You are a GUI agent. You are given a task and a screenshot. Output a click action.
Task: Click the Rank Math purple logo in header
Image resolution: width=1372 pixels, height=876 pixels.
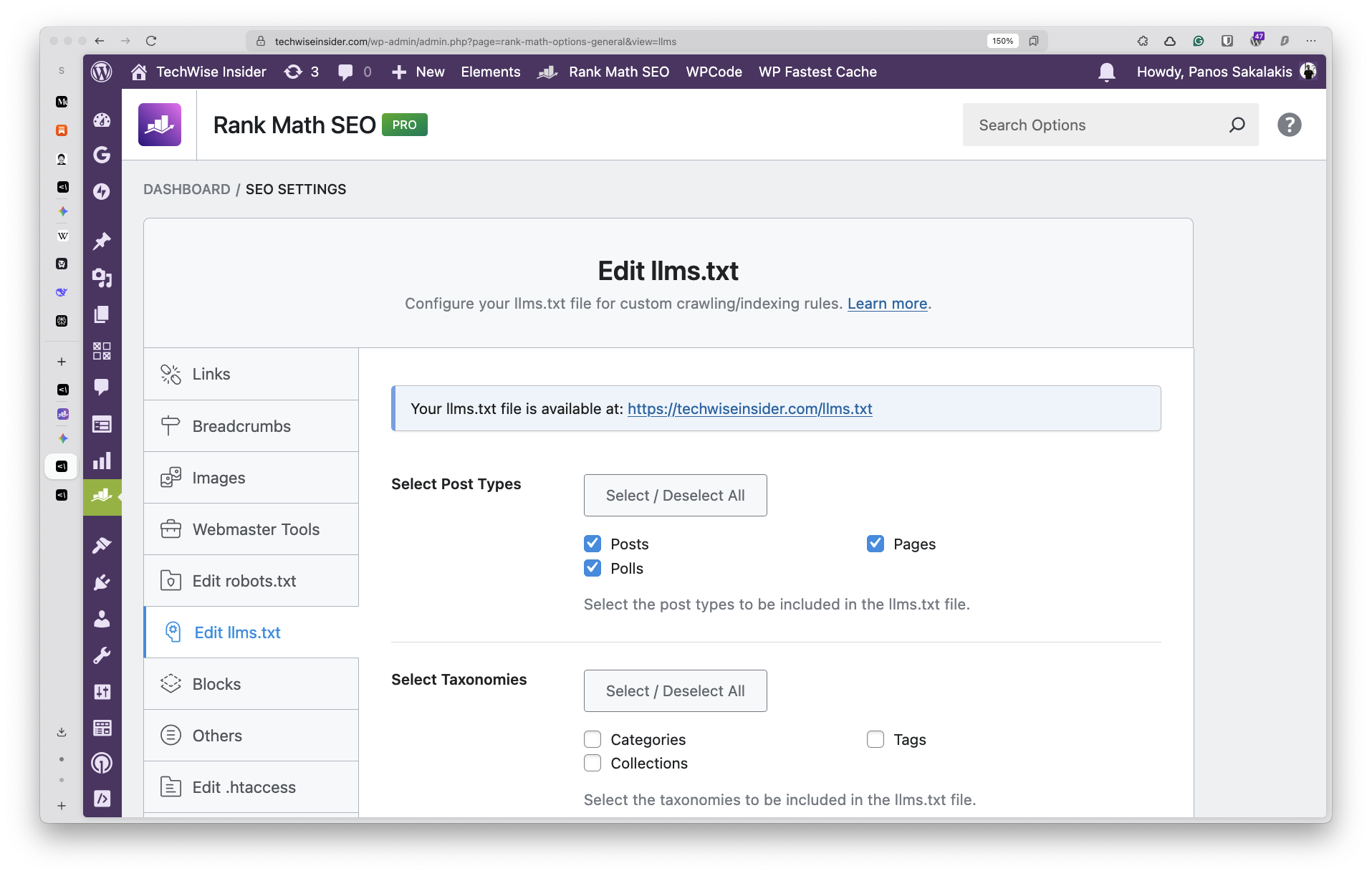[160, 125]
